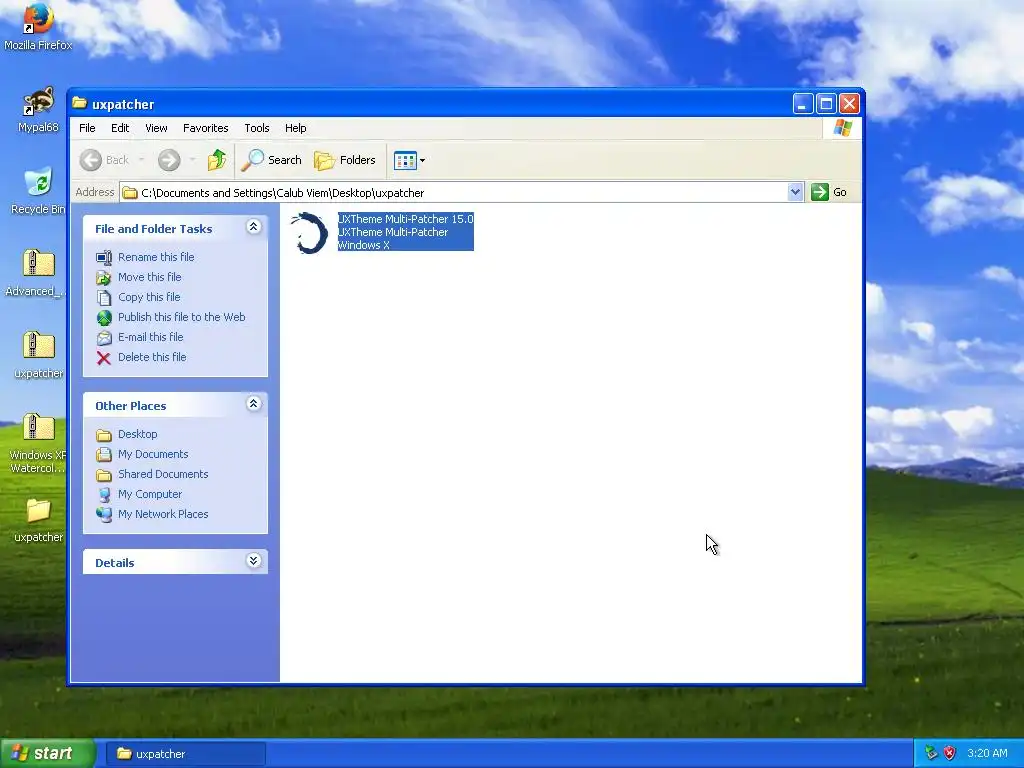This screenshot has height=768, width=1024.
Task: Click the globe Publish icon
Action: tap(104, 317)
